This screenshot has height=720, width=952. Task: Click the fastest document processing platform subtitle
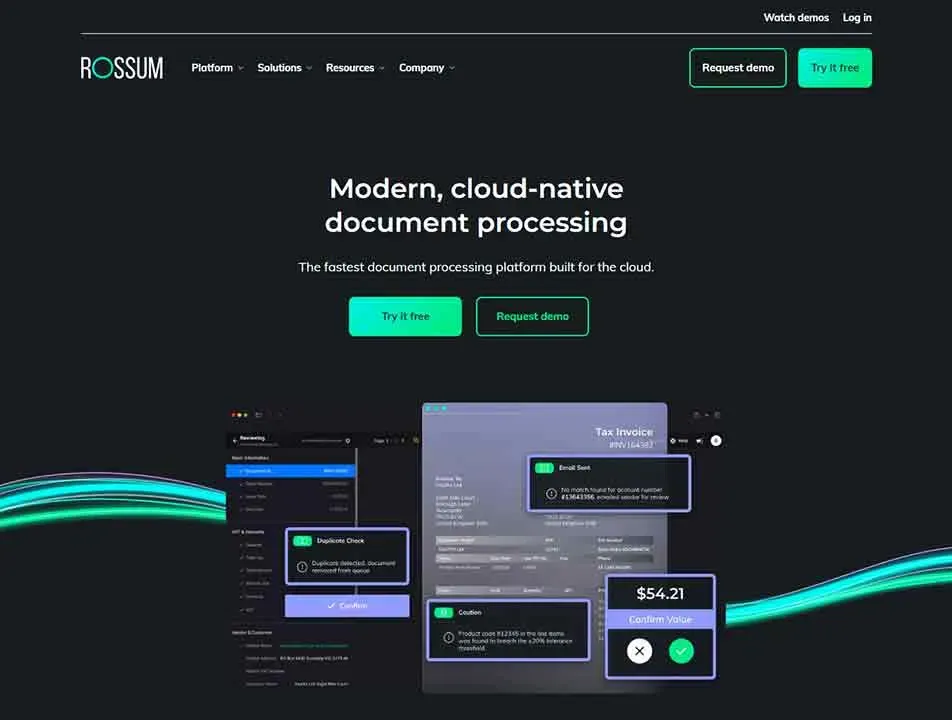pyautogui.click(x=476, y=267)
